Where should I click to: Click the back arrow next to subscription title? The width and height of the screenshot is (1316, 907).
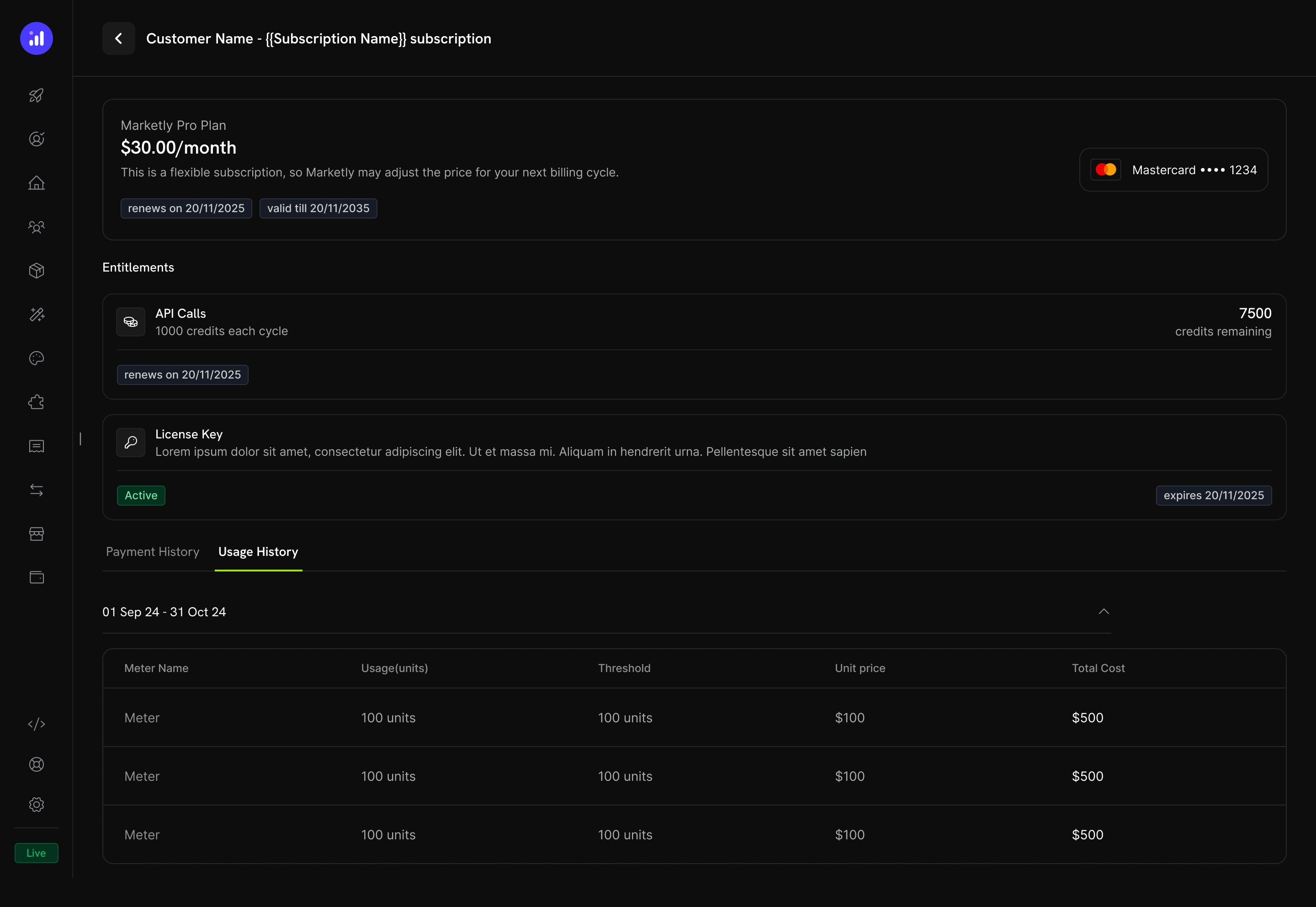pos(118,38)
